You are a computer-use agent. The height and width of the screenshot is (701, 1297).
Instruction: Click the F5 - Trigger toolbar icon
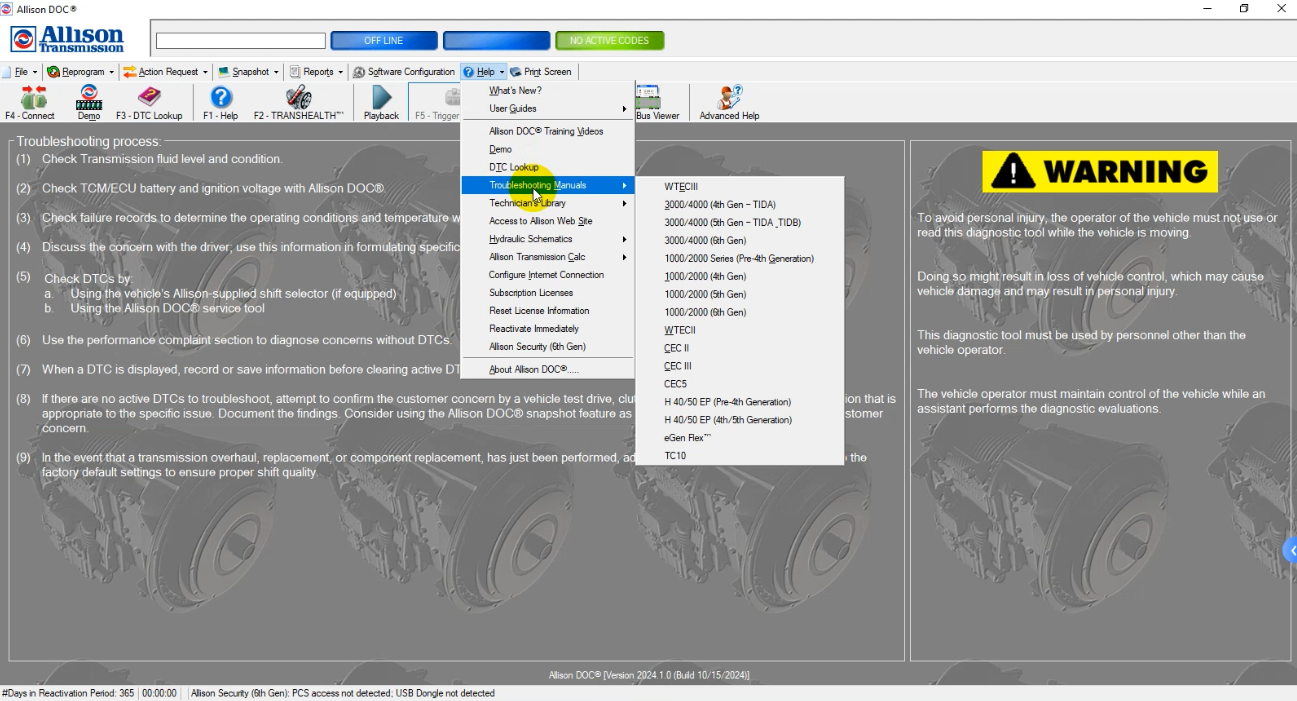[x=436, y=103]
